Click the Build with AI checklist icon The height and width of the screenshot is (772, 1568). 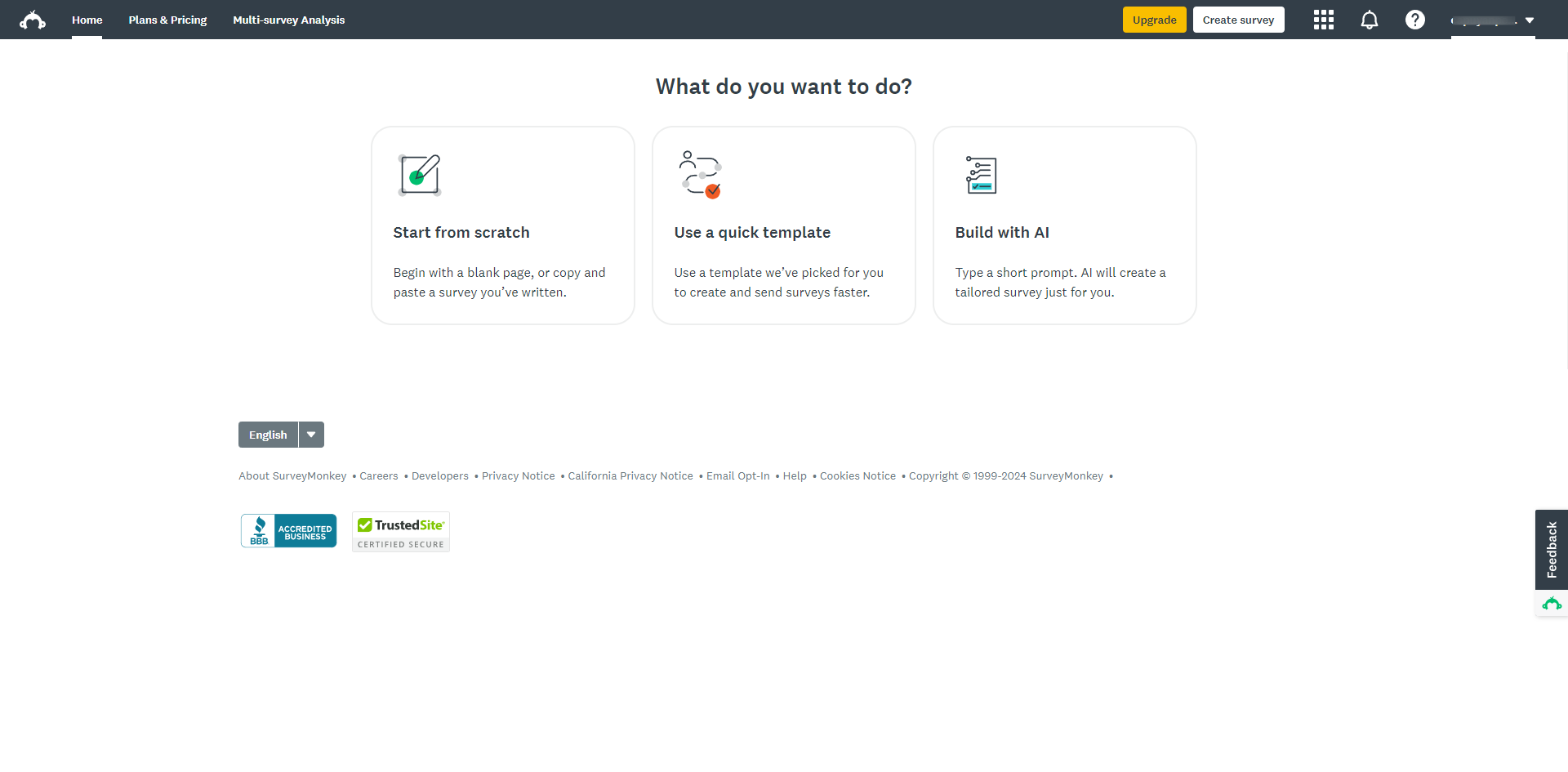[981, 175]
